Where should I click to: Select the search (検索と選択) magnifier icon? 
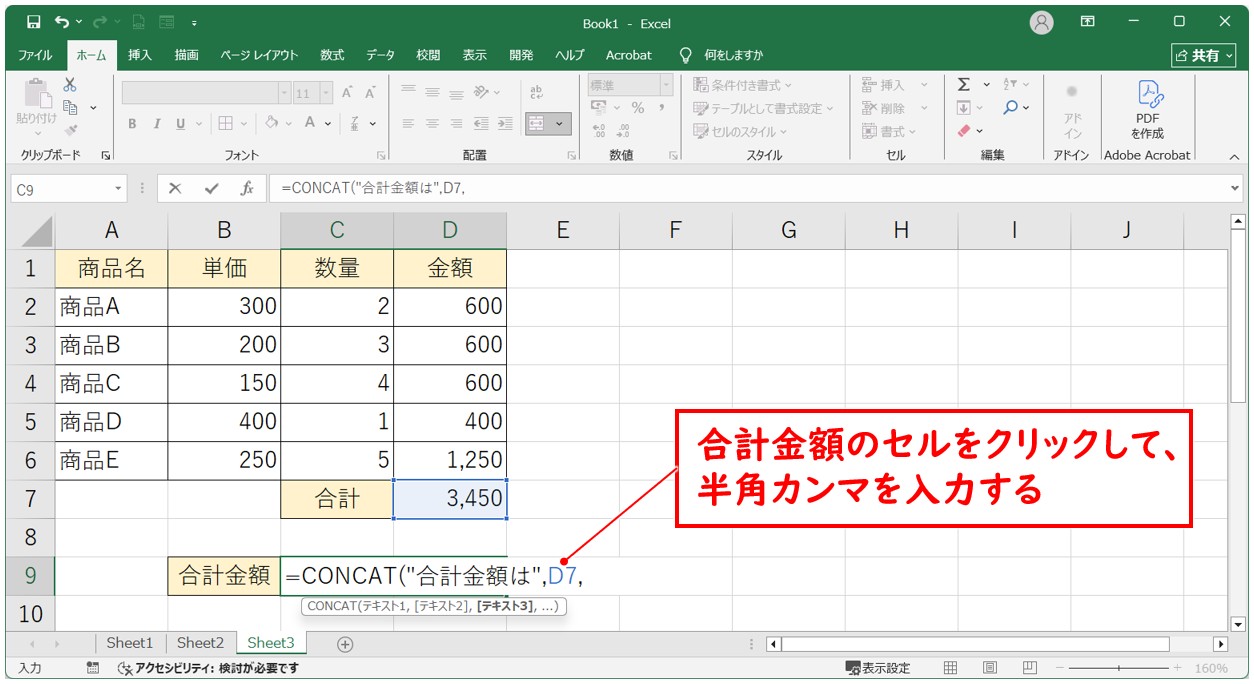[1012, 107]
